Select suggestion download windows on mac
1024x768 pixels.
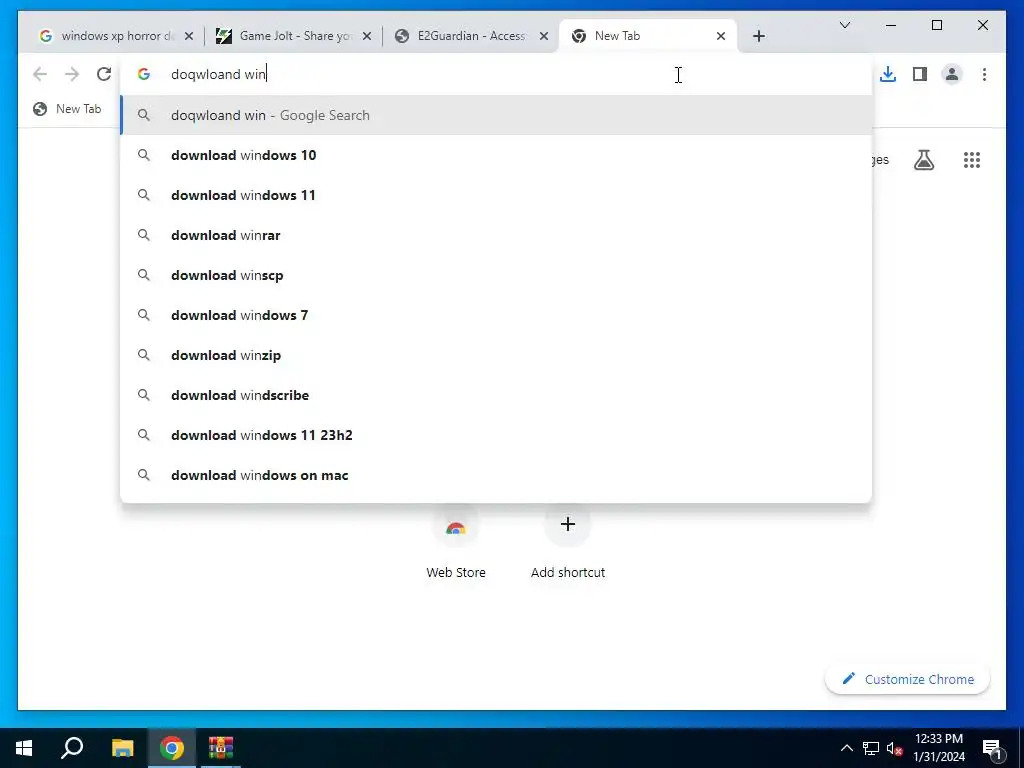point(496,475)
